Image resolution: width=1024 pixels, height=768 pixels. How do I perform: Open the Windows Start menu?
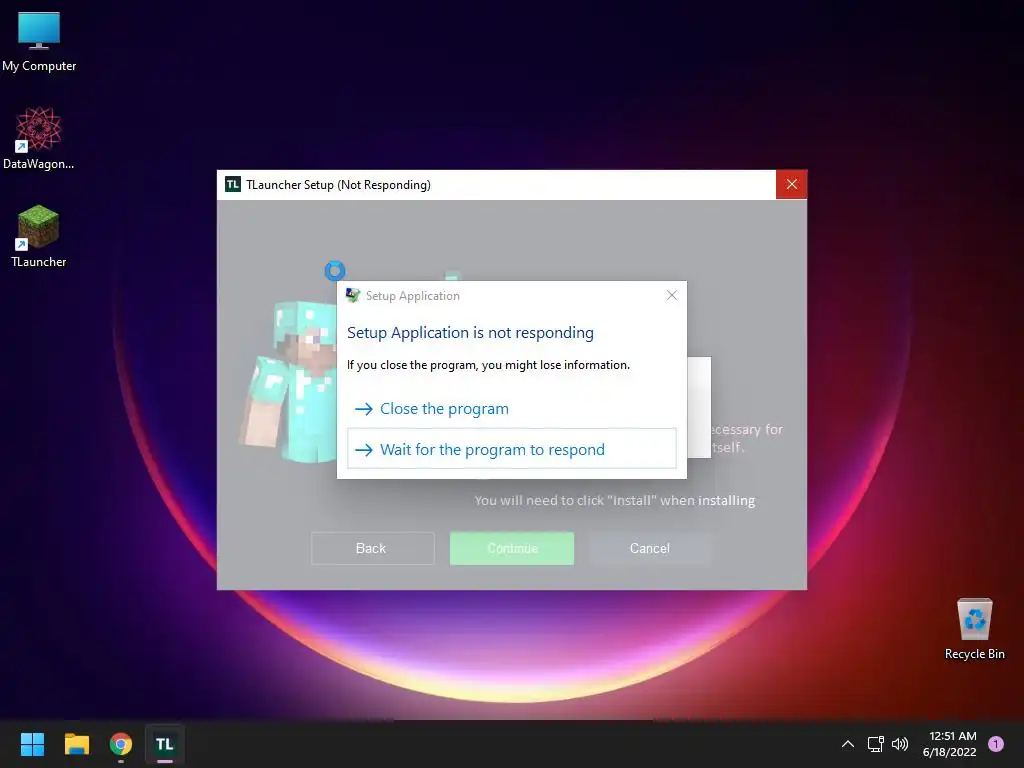32,744
